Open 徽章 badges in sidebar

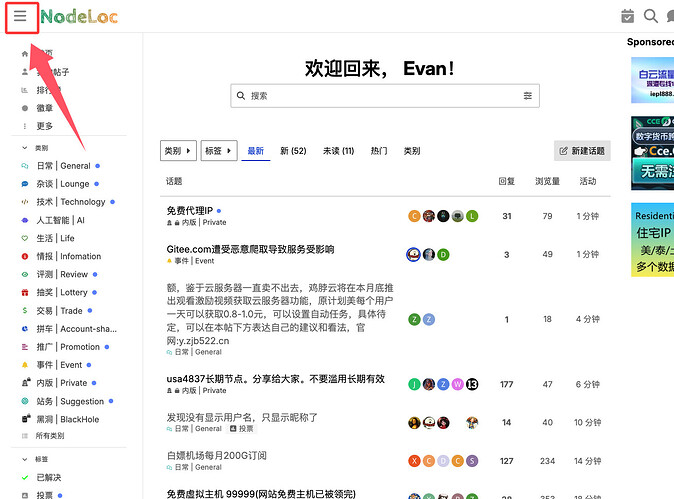44,108
